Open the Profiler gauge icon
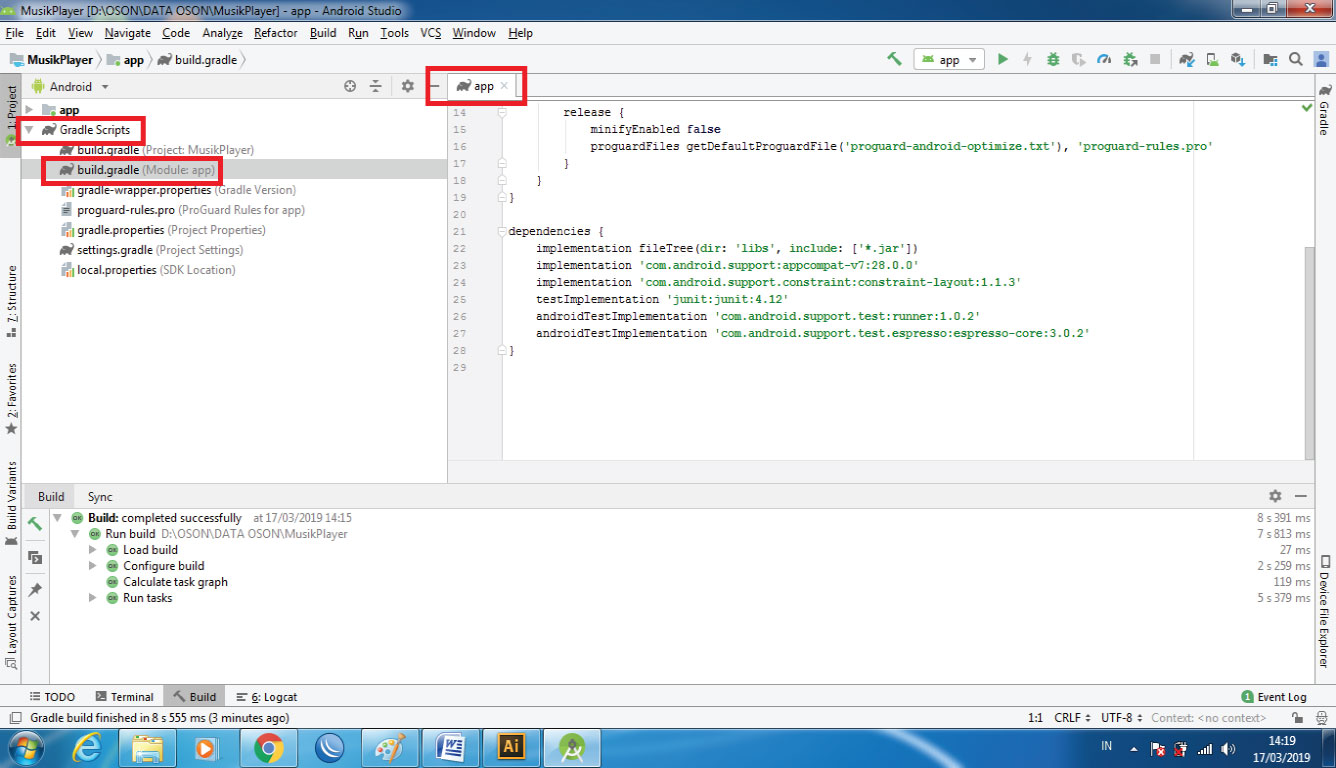This screenshot has width=1336, height=768. [1104, 59]
